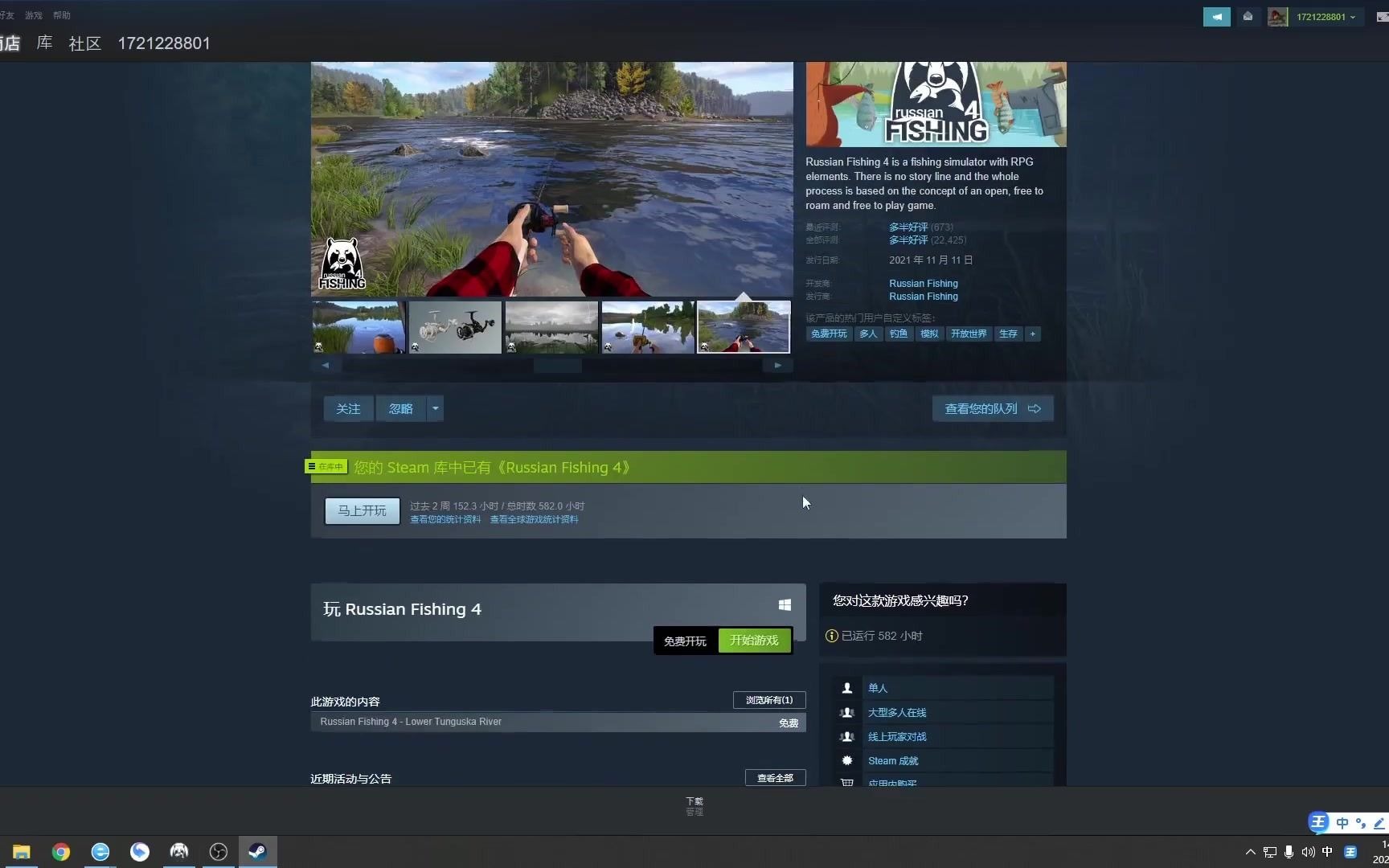
Task: Click the volume speaker tray icon
Action: pos(1308,852)
